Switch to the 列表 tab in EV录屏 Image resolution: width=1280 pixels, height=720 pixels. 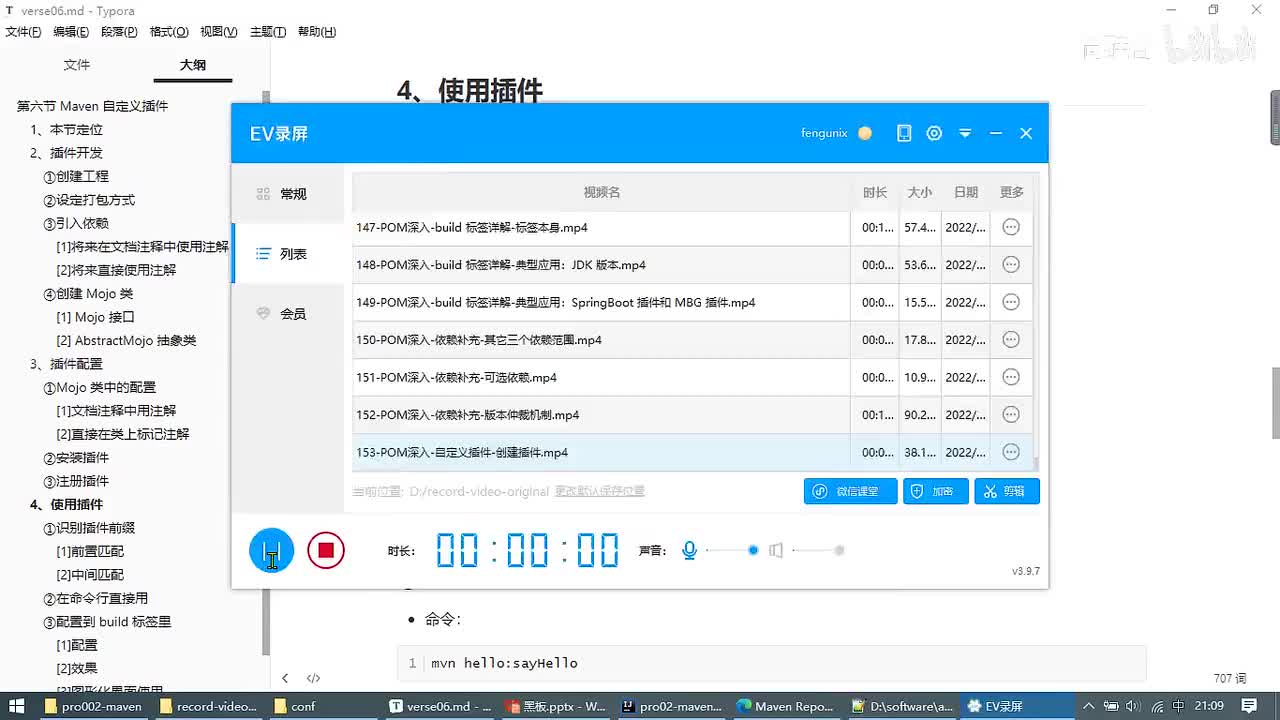pyautogui.click(x=288, y=254)
